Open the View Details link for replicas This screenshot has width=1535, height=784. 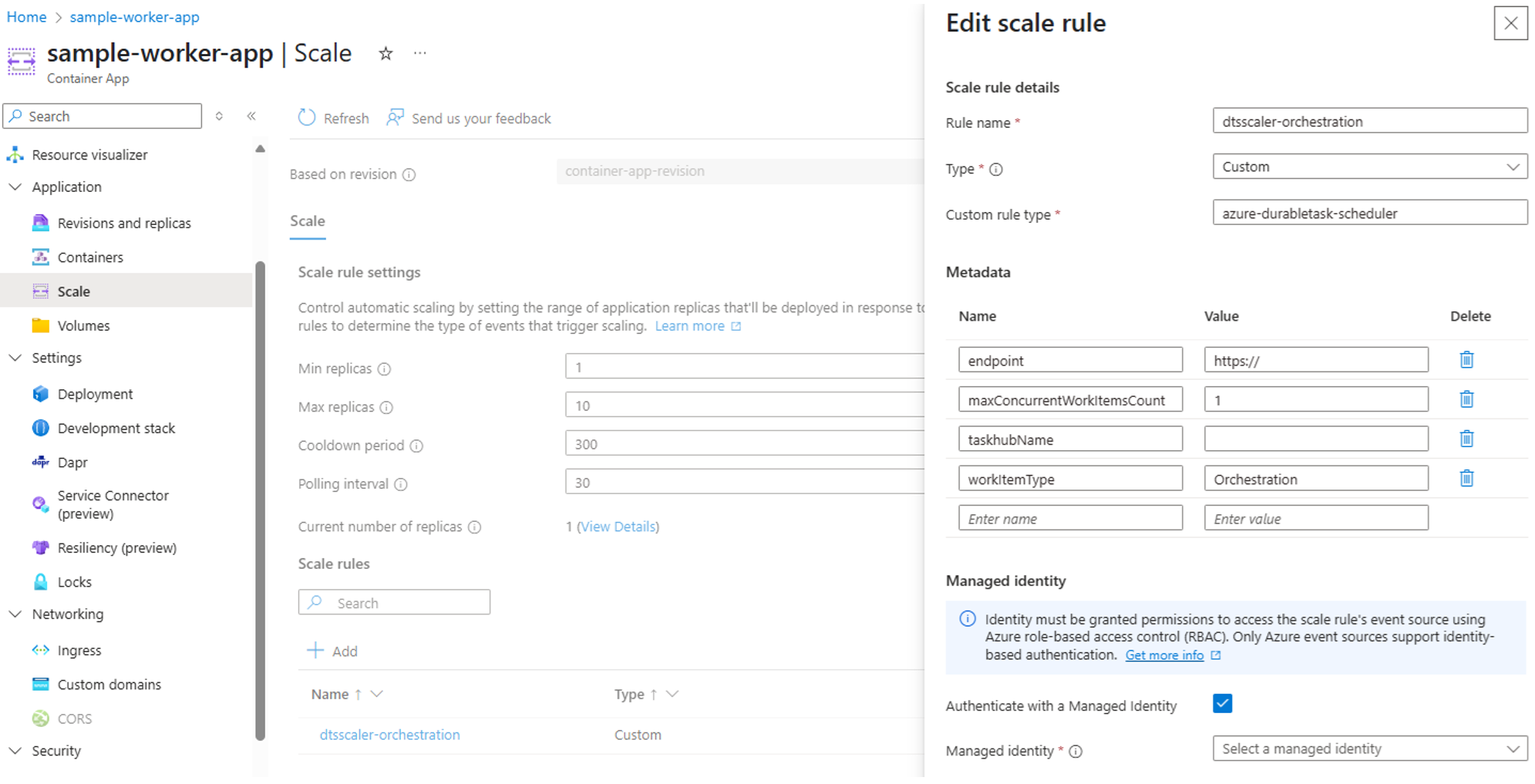coord(618,526)
